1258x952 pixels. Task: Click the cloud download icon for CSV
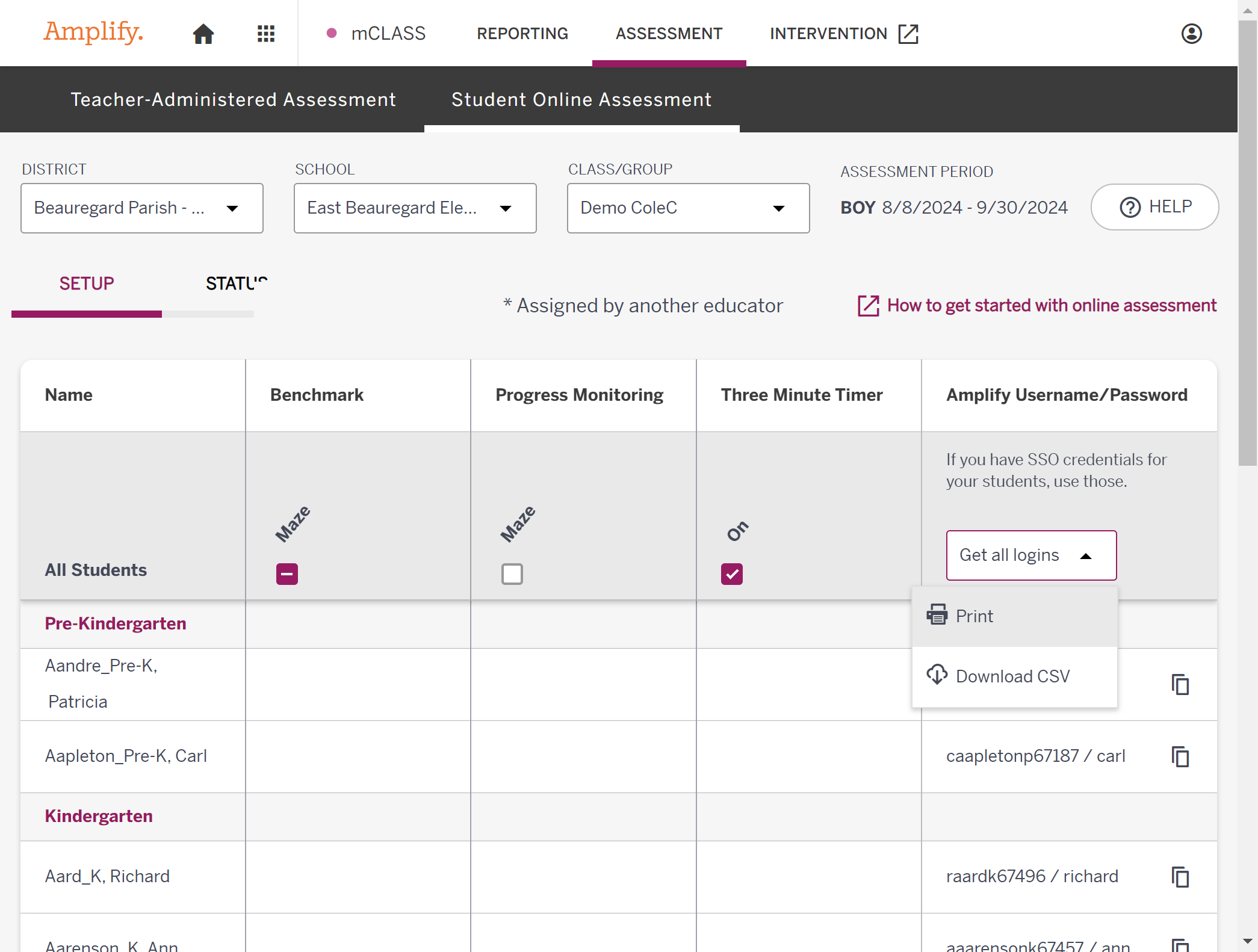937,675
